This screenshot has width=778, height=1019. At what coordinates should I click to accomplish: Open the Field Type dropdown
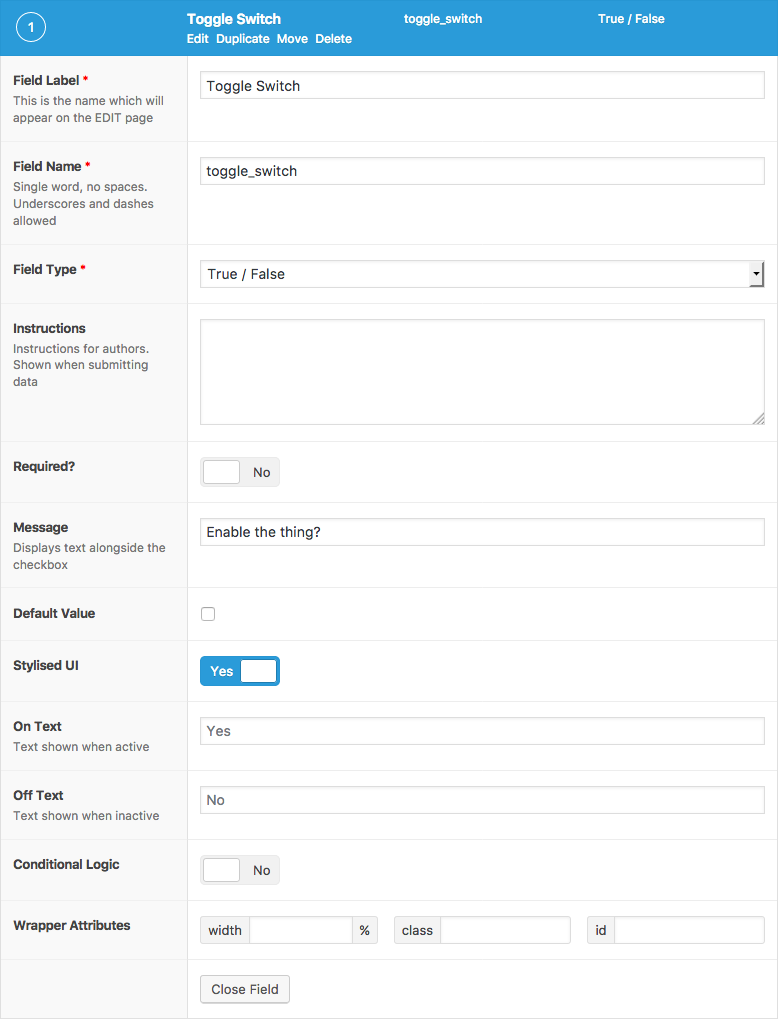coord(475,274)
